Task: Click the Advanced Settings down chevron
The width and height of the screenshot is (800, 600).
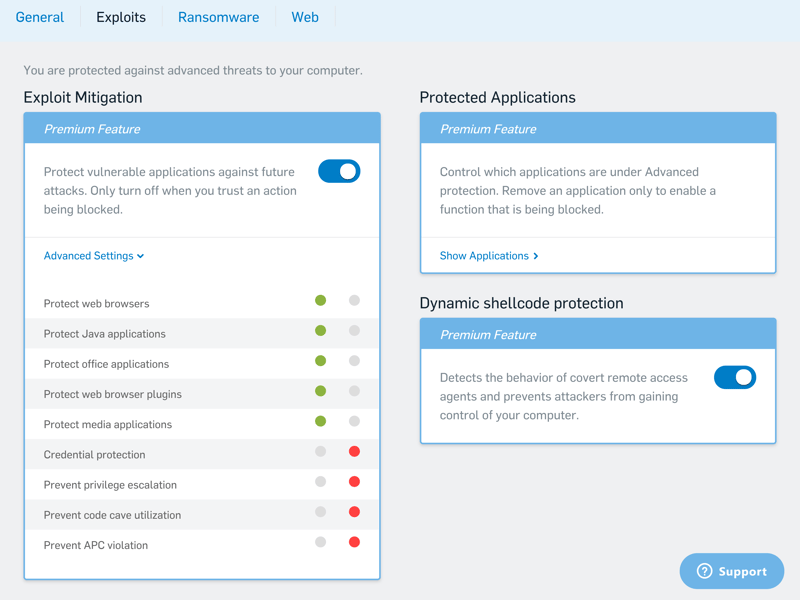Action: point(140,256)
